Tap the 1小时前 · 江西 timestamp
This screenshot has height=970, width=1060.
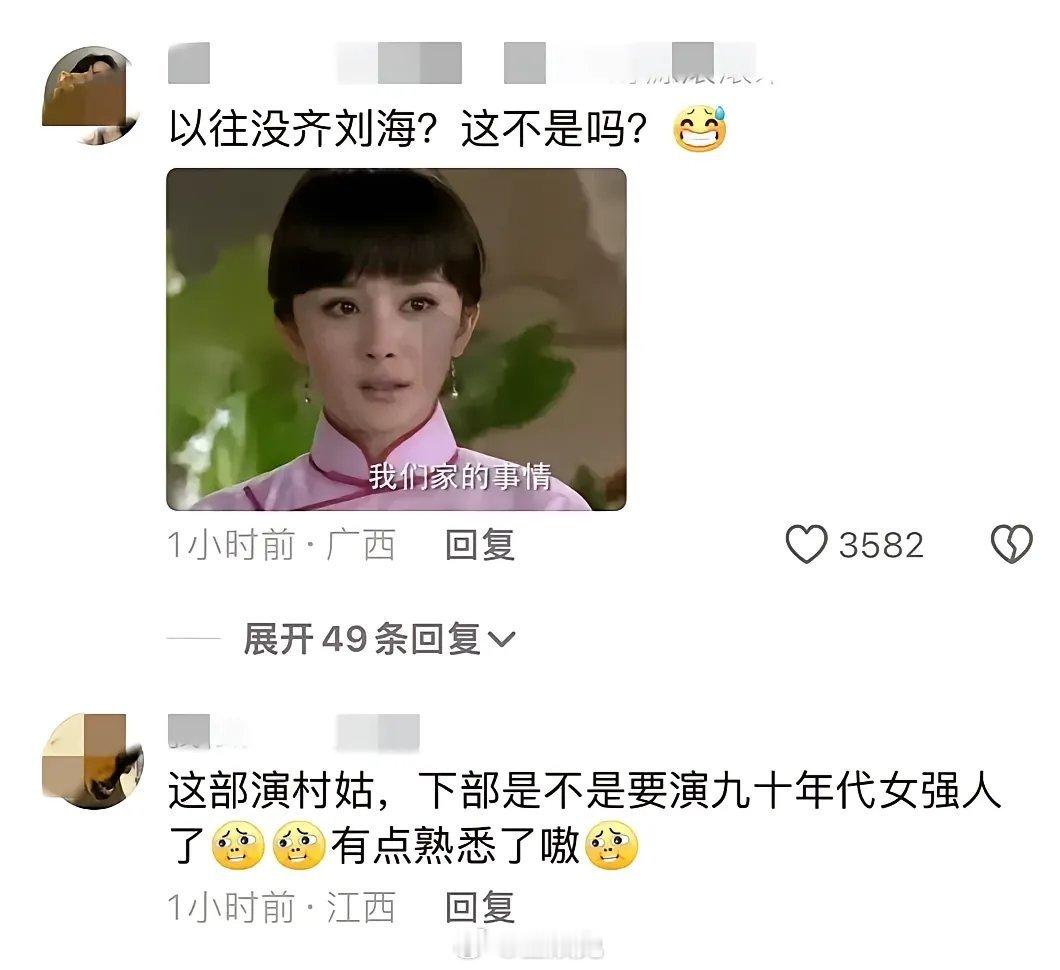(281, 906)
